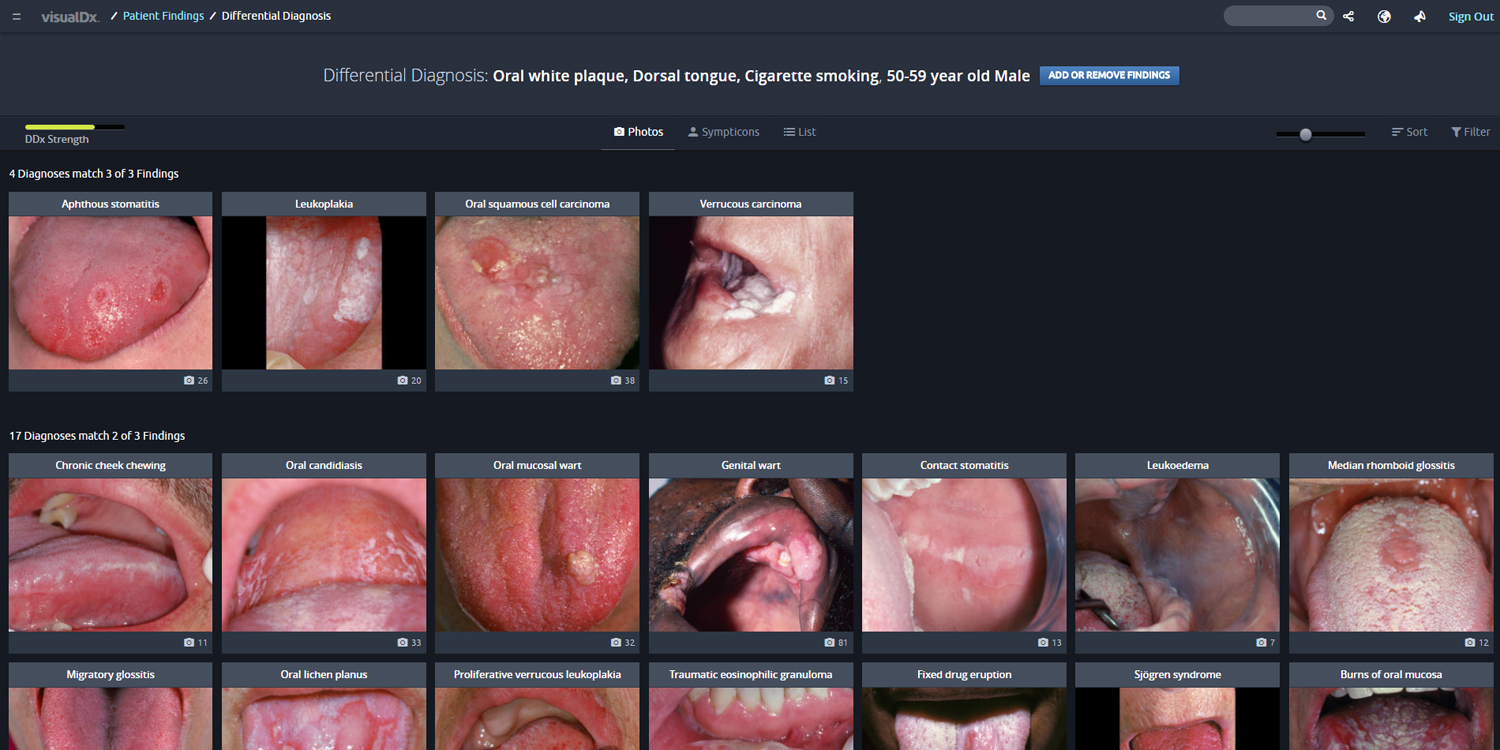Click the visualDx logo
Viewport: 1500px width, 750px height.
pyautogui.click(x=70, y=16)
